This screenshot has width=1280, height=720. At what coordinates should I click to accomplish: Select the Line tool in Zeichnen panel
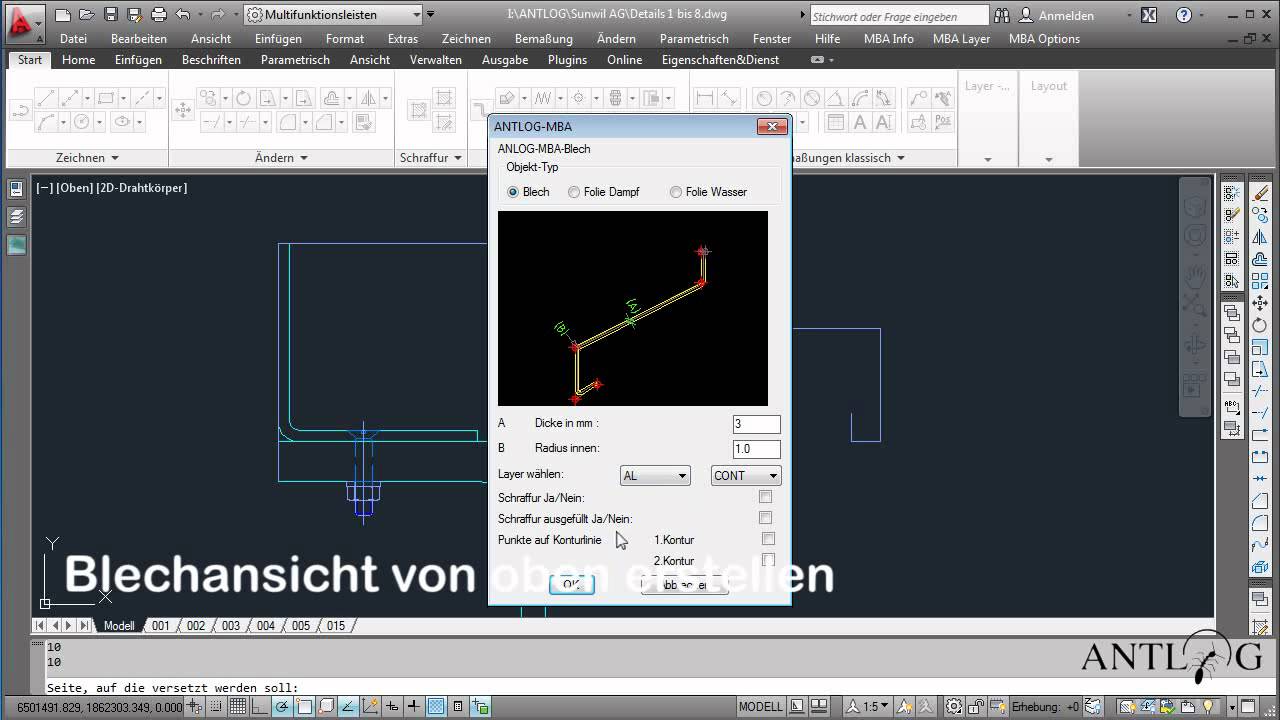click(x=47, y=98)
